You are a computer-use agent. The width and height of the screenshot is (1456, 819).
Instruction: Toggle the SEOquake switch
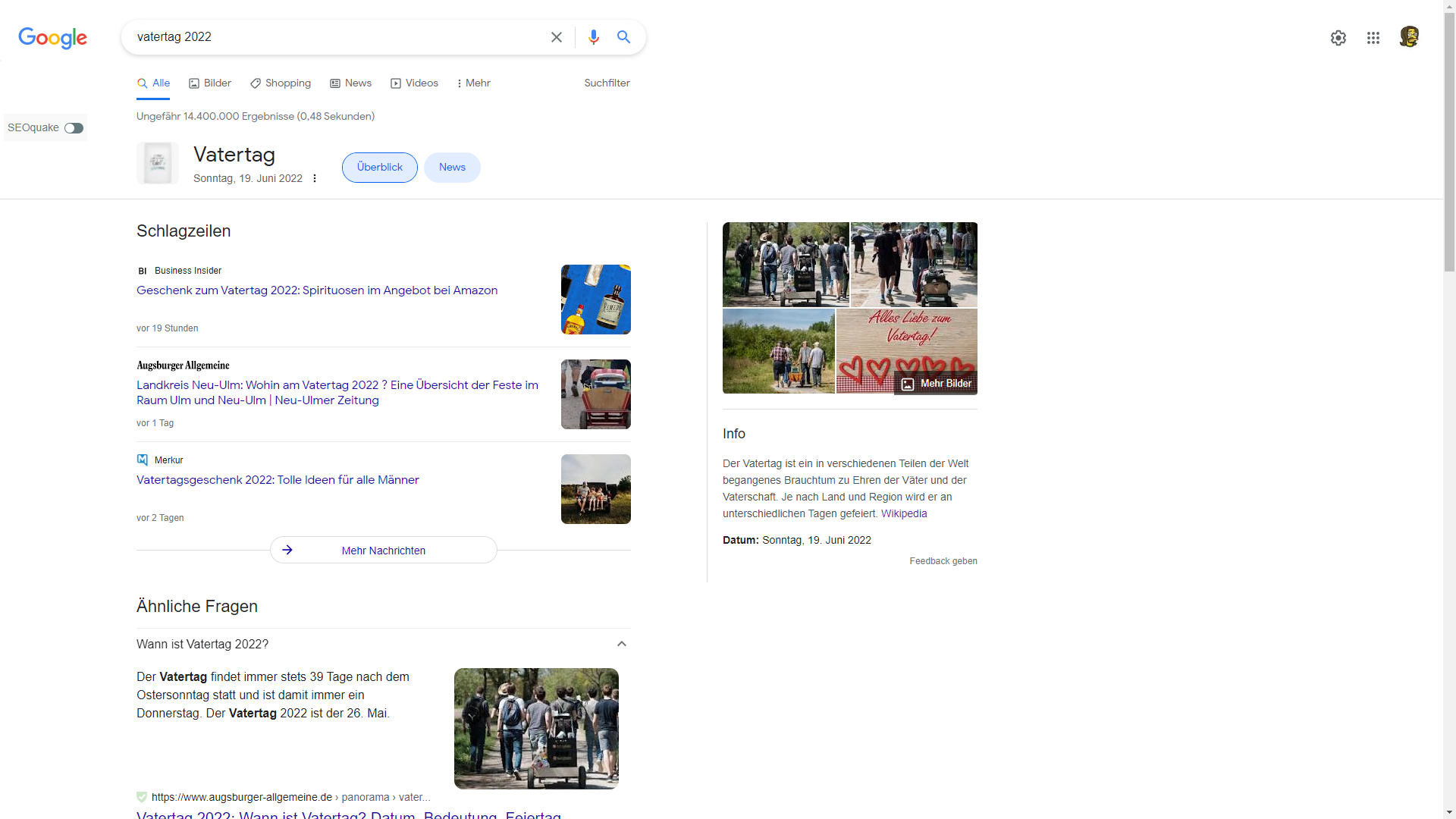coord(74,128)
